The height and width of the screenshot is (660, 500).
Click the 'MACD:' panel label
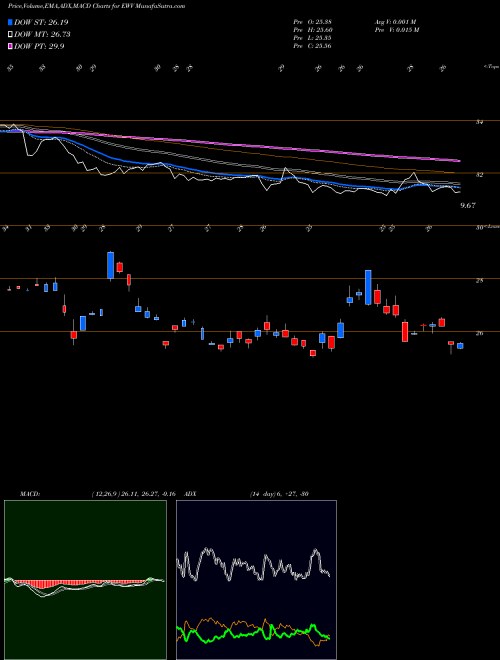(30, 494)
